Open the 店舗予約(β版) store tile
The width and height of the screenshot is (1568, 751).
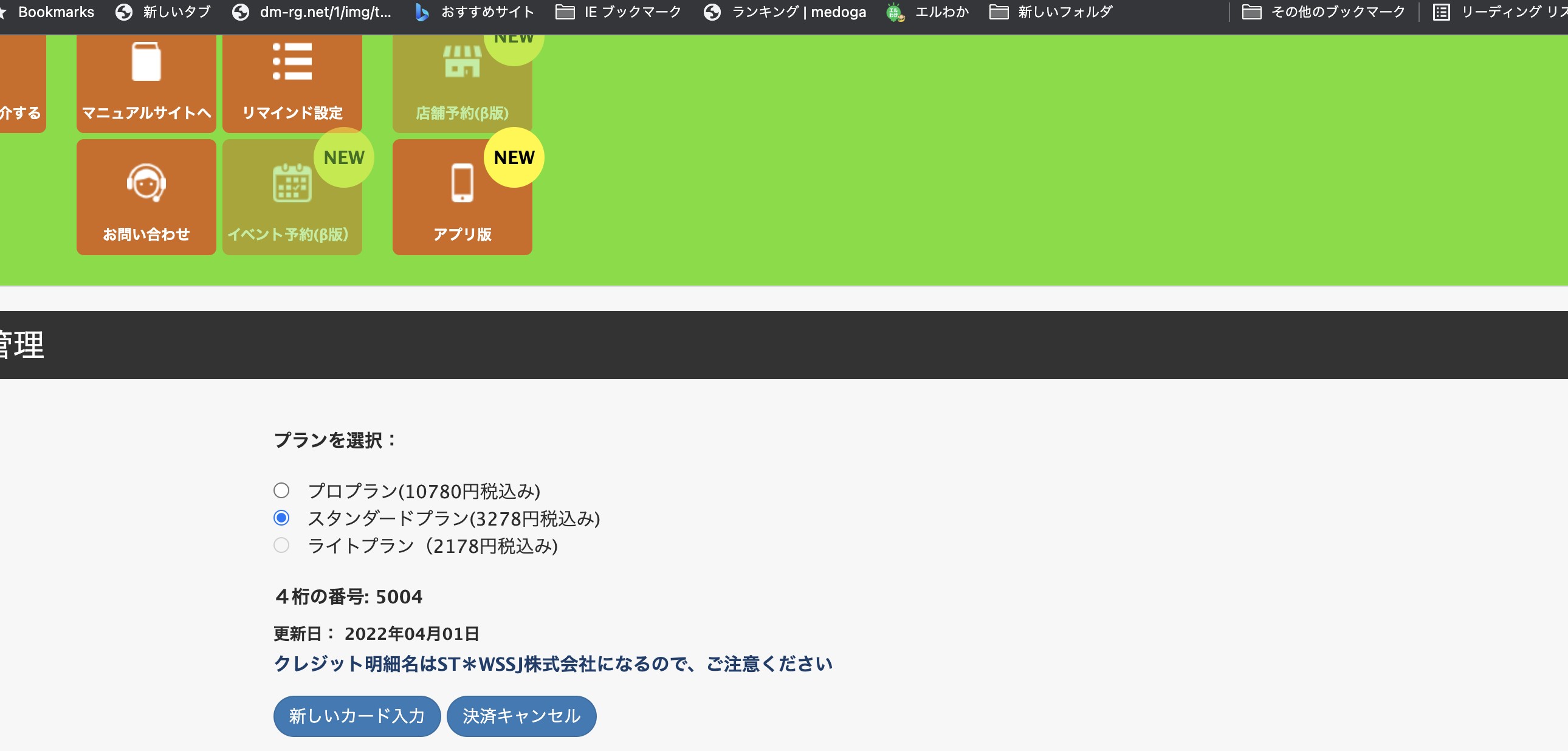(462, 83)
